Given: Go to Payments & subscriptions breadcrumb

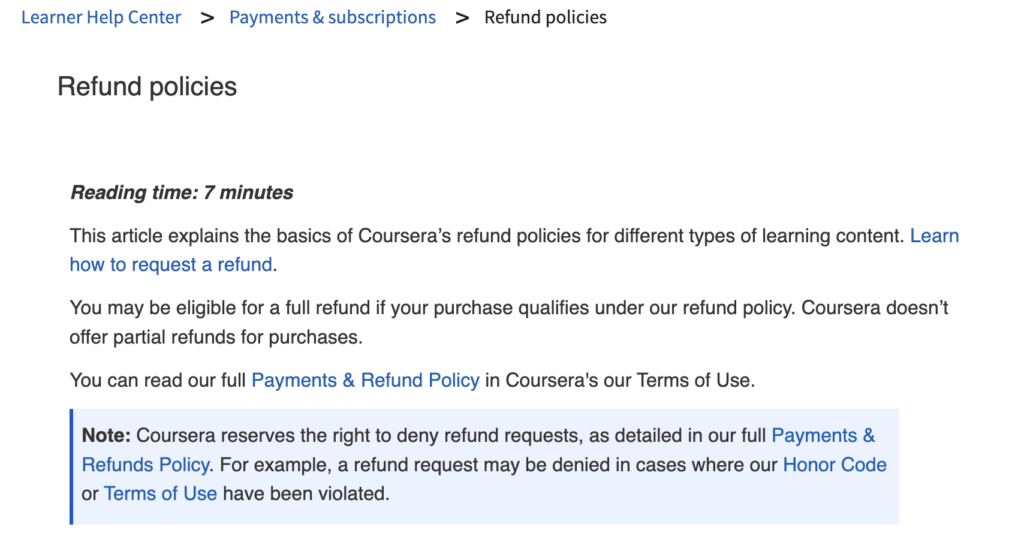Looking at the screenshot, I should tap(332, 17).
